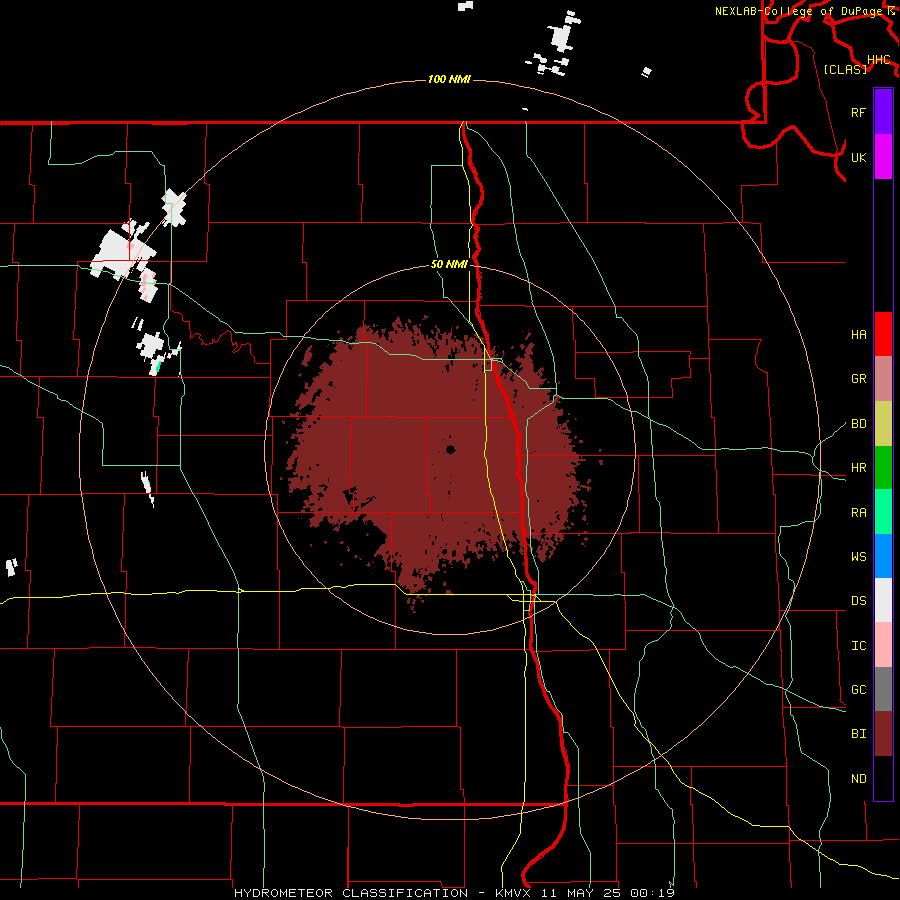Select the BD yellow legend block

pos(883,424)
